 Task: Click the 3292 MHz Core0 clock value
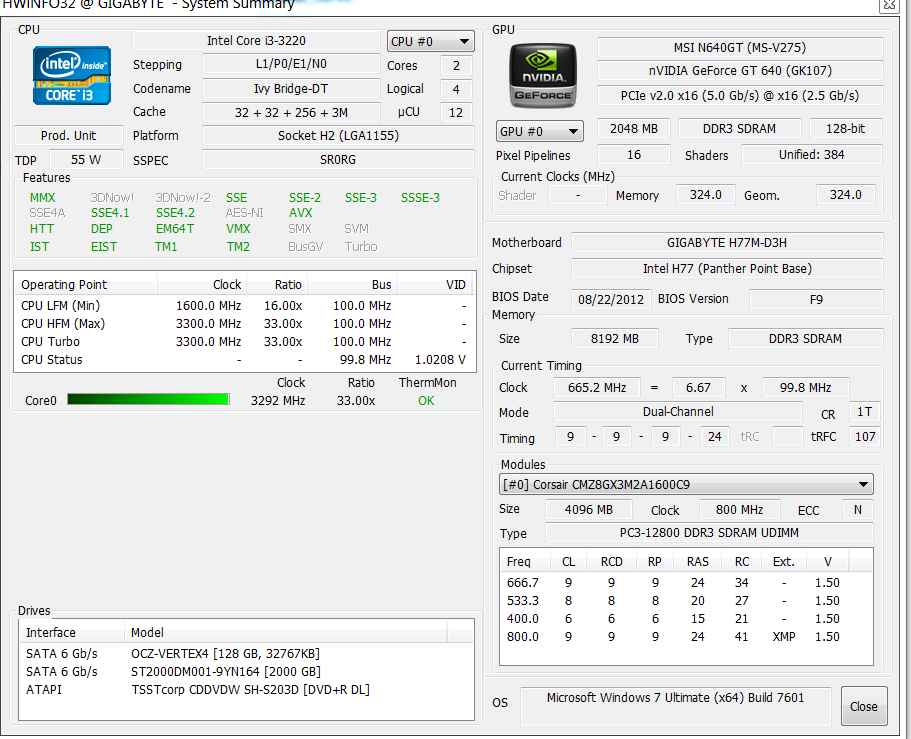tap(278, 400)
